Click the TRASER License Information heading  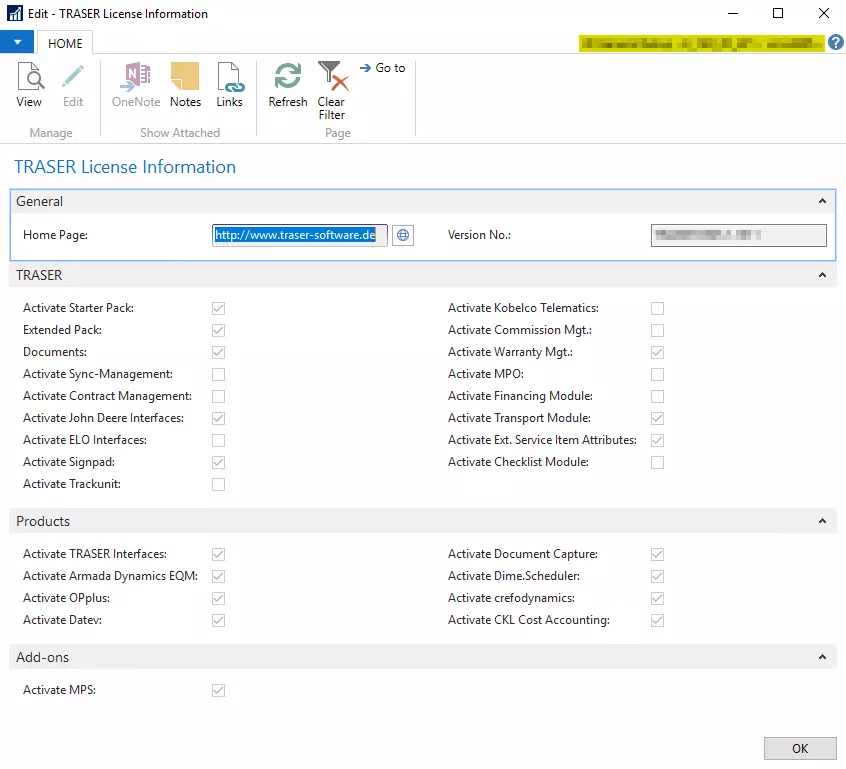(x=125, y=167)
